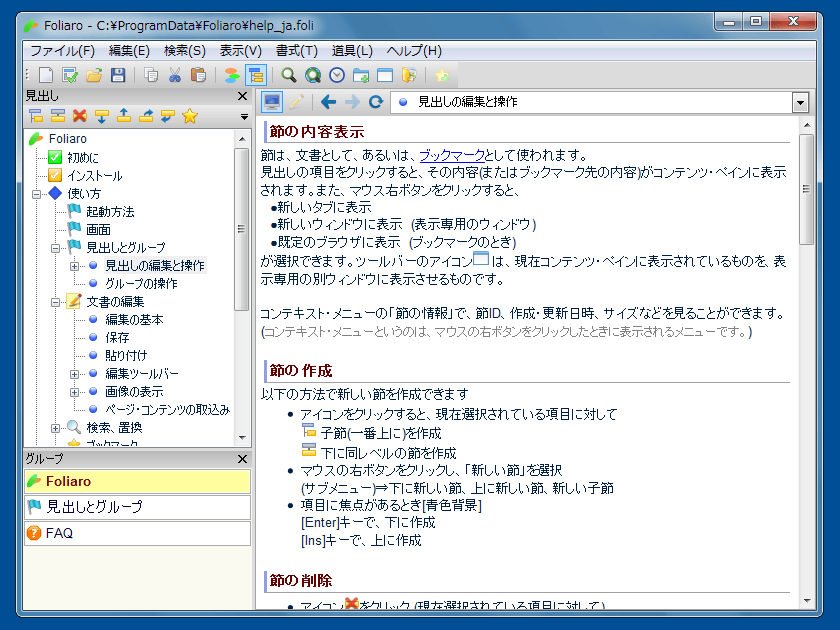The height and width of the screenshot is (630, 840).
Task: Select the Foliaro group in グループ pane
Action: pos(138,481)
